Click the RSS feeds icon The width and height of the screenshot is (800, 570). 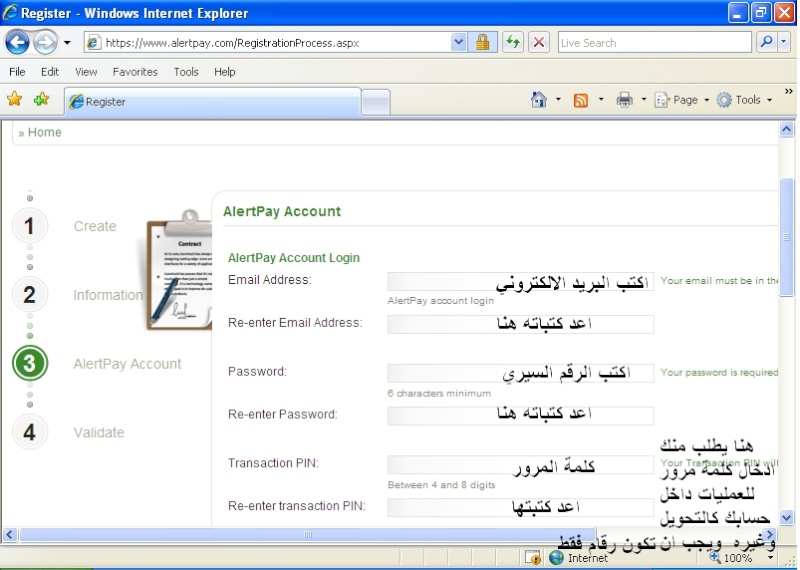pyautogui.click(x=581, y=100)
